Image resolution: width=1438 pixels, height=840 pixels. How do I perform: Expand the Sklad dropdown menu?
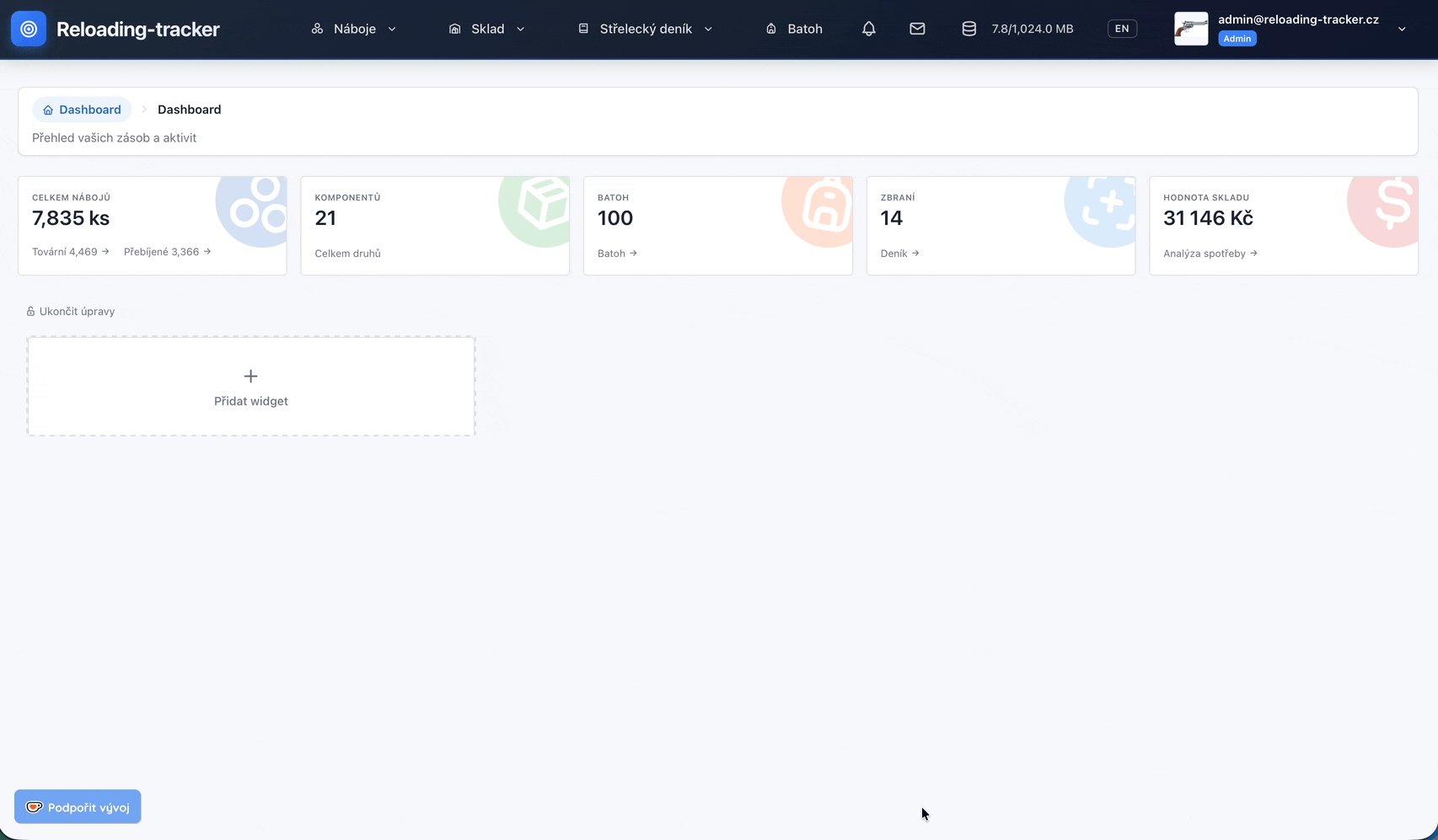[x=487, y=29]
